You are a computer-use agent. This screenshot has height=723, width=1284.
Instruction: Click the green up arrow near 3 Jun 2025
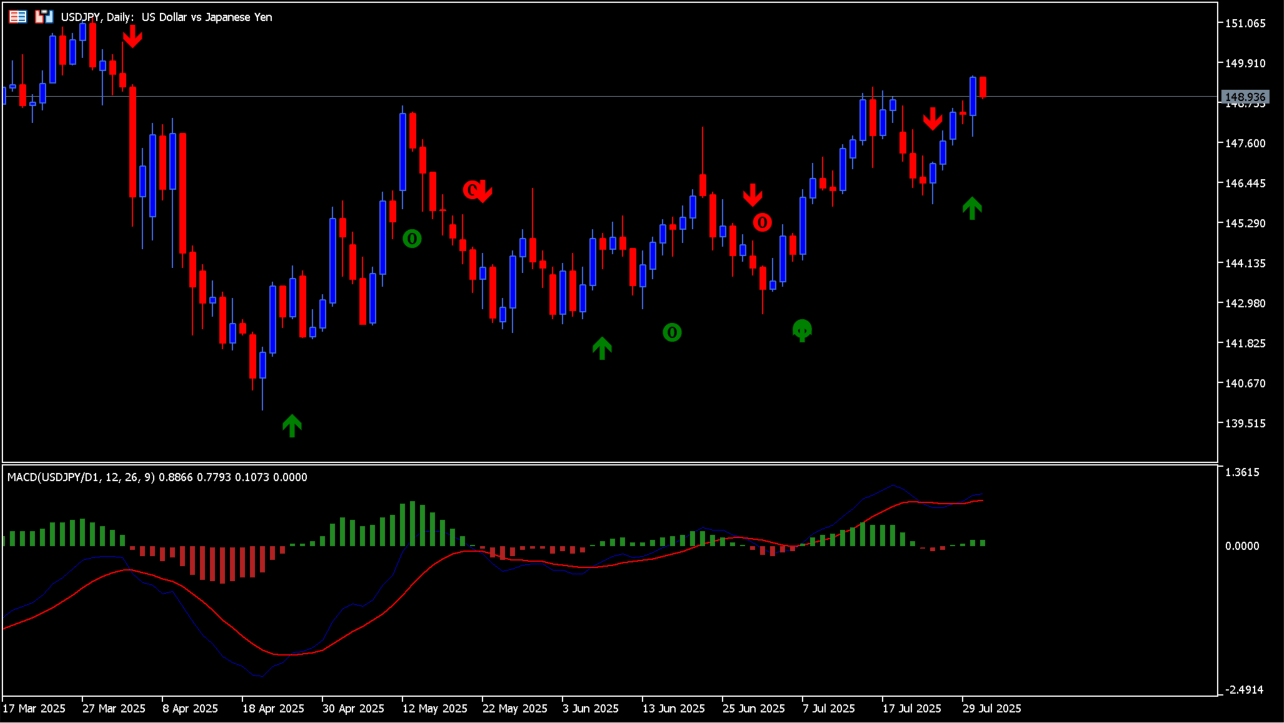tap(601, 348)
